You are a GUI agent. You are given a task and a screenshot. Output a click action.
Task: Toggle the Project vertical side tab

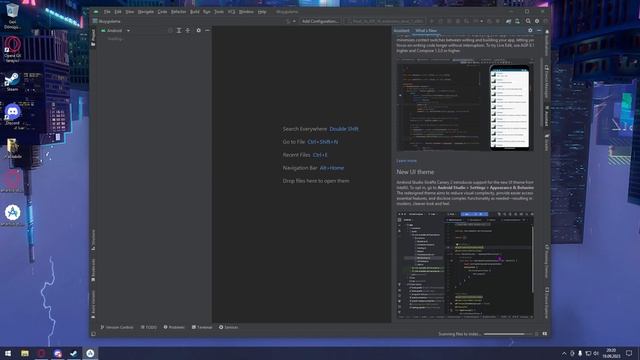93,37
